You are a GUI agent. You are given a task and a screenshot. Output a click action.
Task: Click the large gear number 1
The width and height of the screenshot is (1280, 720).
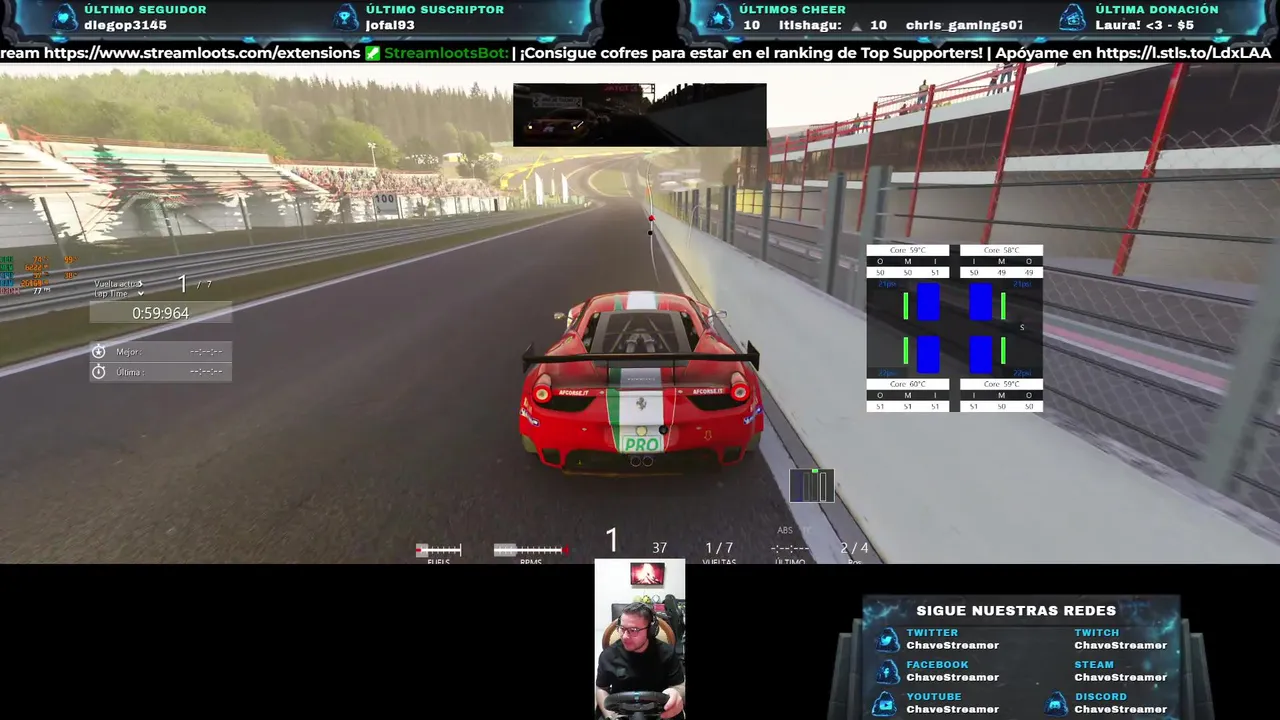(612, 541)
